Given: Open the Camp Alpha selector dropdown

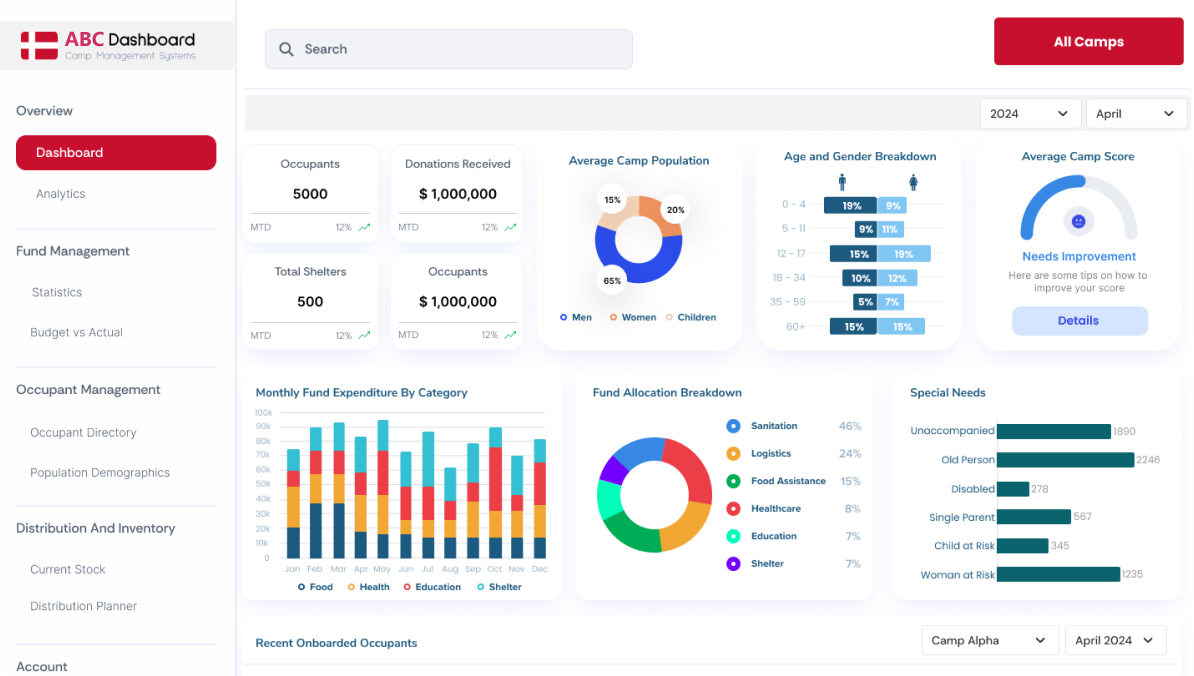Looking at the screenshot, I should [989, 640].
